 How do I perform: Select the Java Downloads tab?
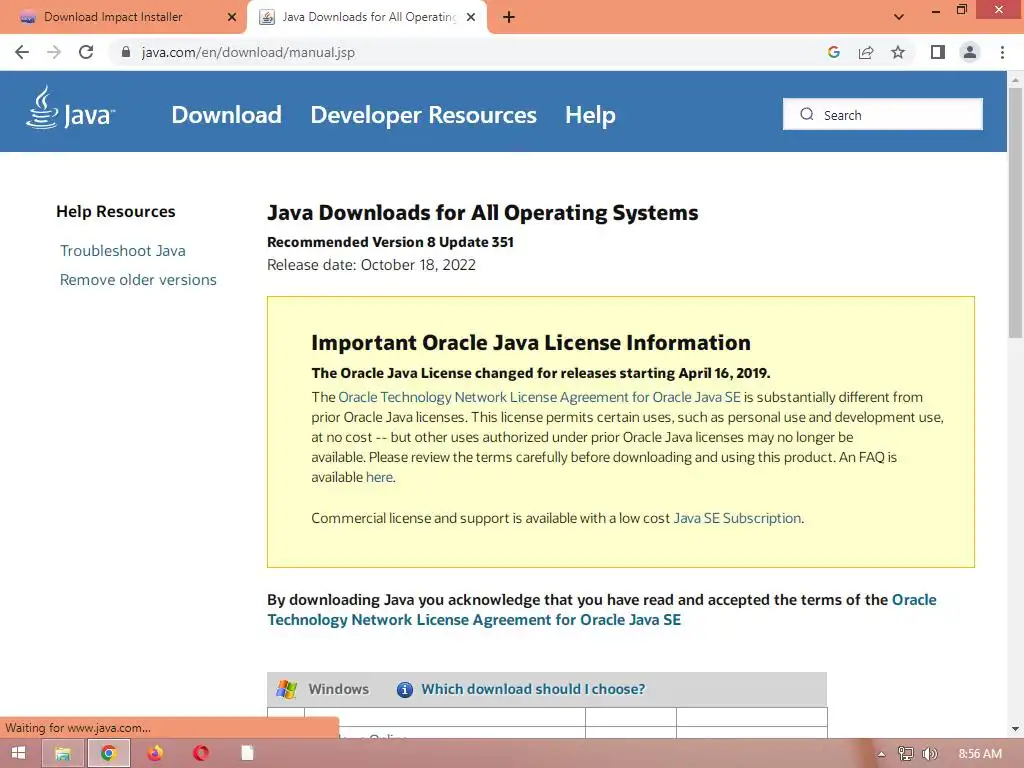(366, 17)
